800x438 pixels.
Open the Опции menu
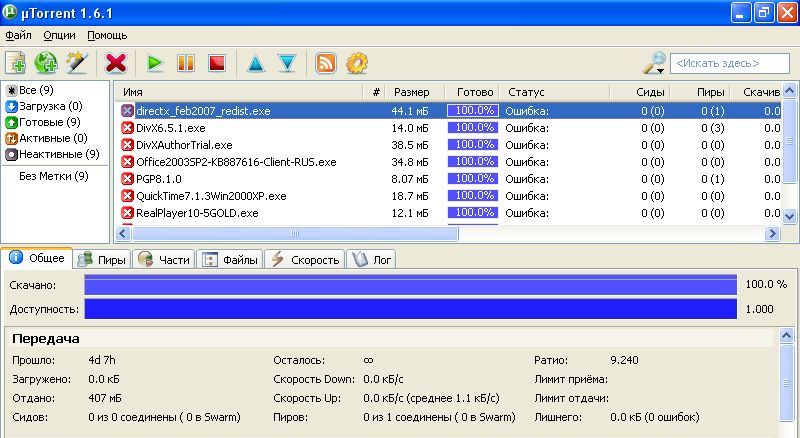click(59, 35)
